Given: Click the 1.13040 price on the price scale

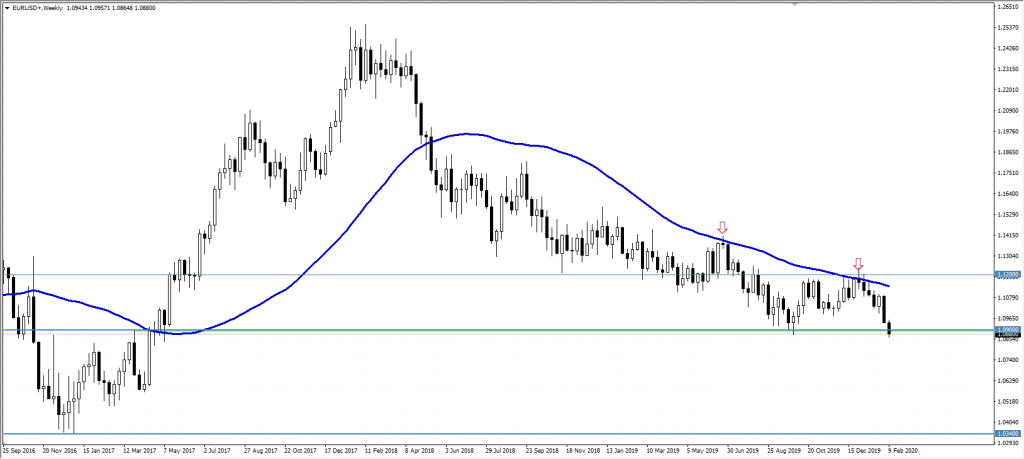Looking at the screenshot, I should [x=1008, y=256].
